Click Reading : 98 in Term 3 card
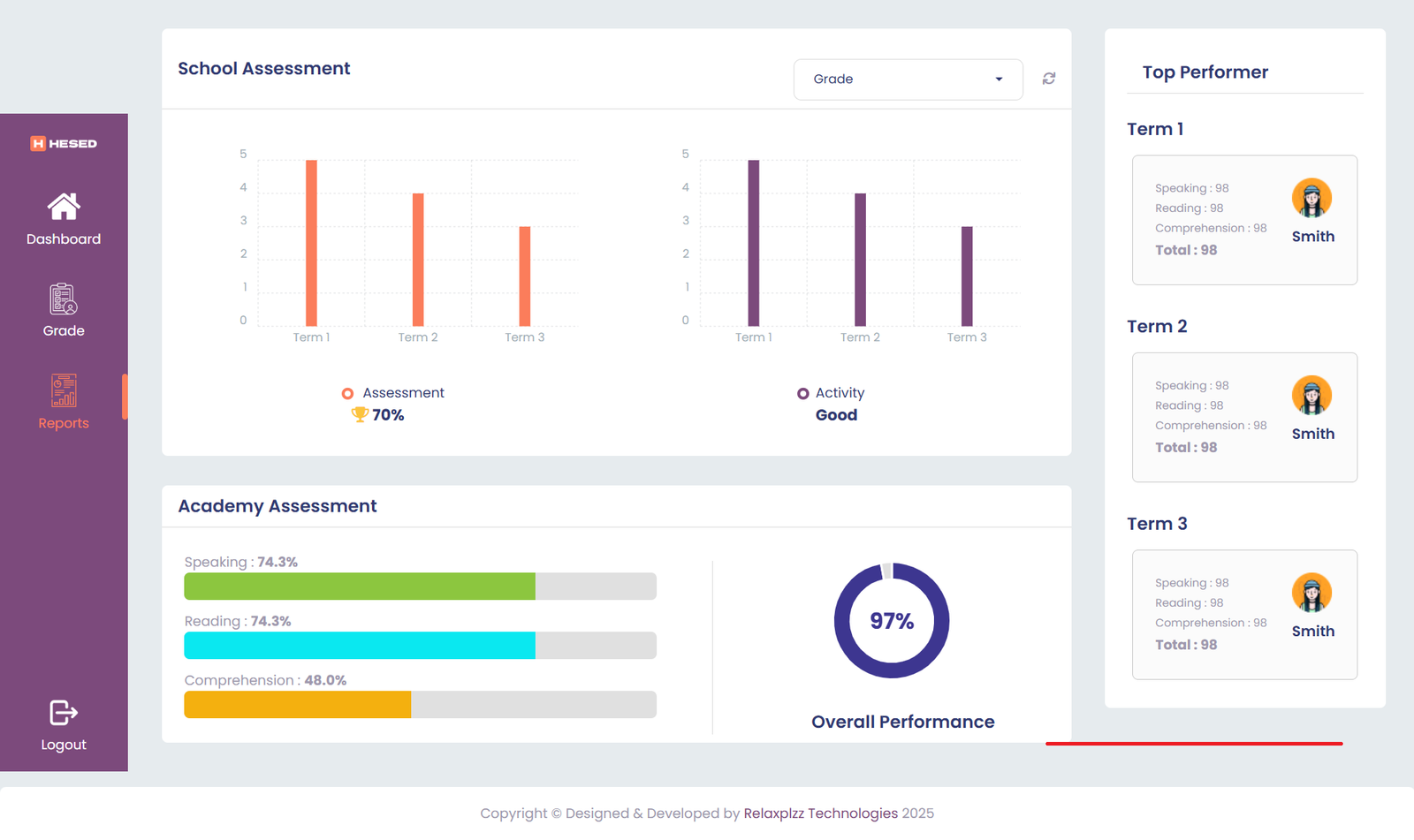 tap(1190, 603)
